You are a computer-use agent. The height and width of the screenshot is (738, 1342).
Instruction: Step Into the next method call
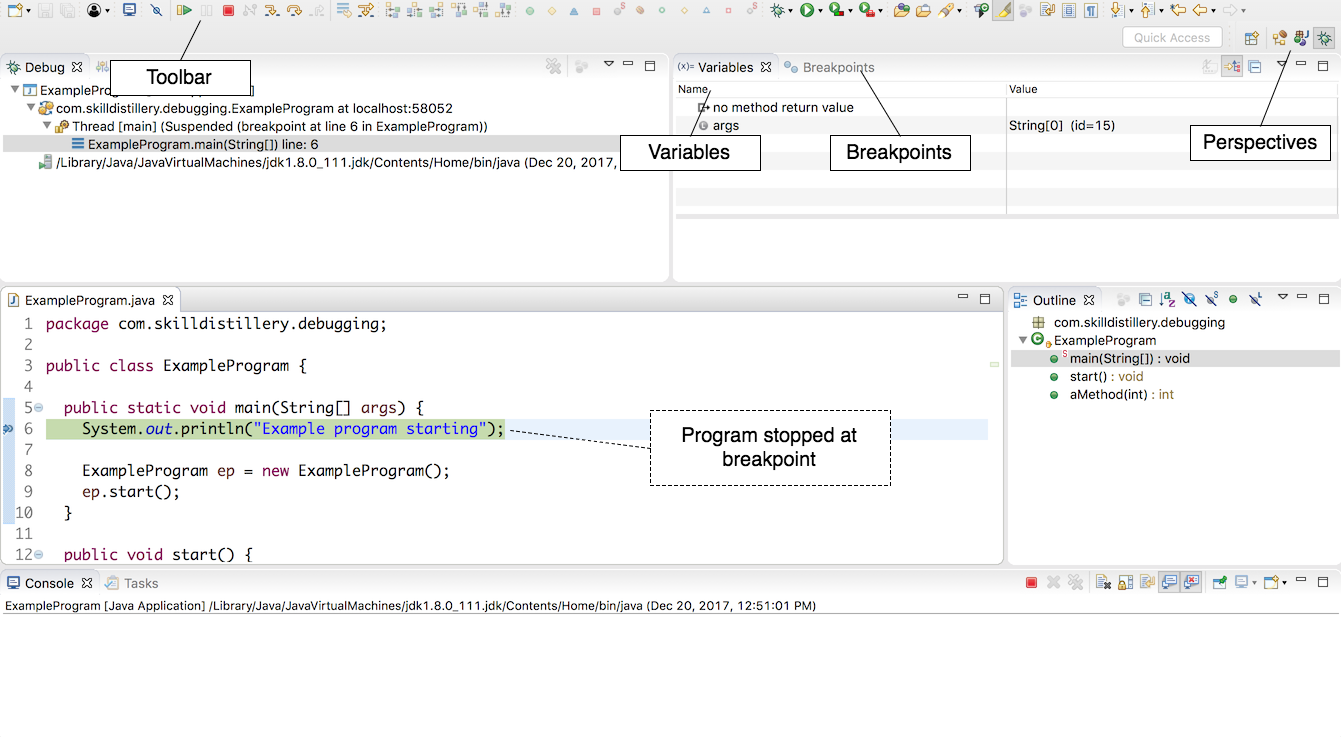pos(273,11)
